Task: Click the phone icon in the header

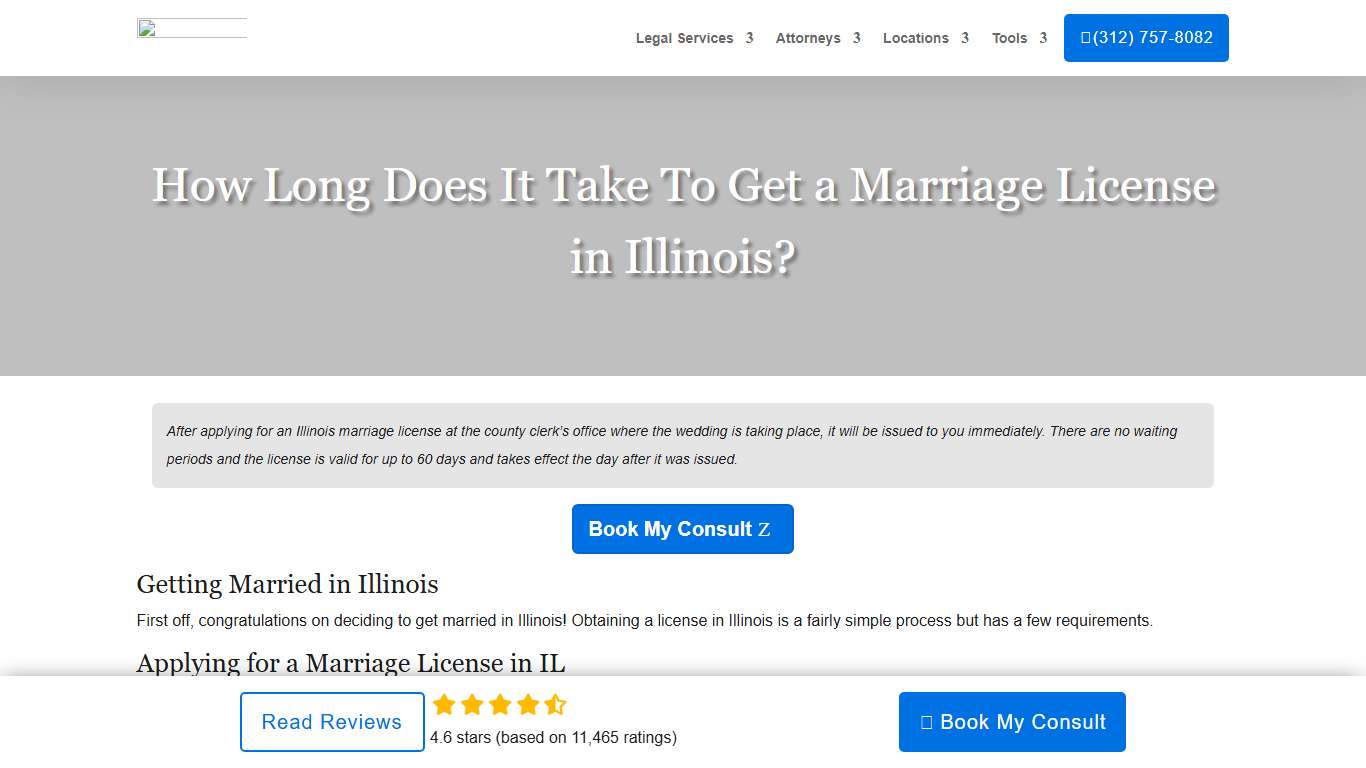Action: pyautogui.click(x=1086, y=37)
